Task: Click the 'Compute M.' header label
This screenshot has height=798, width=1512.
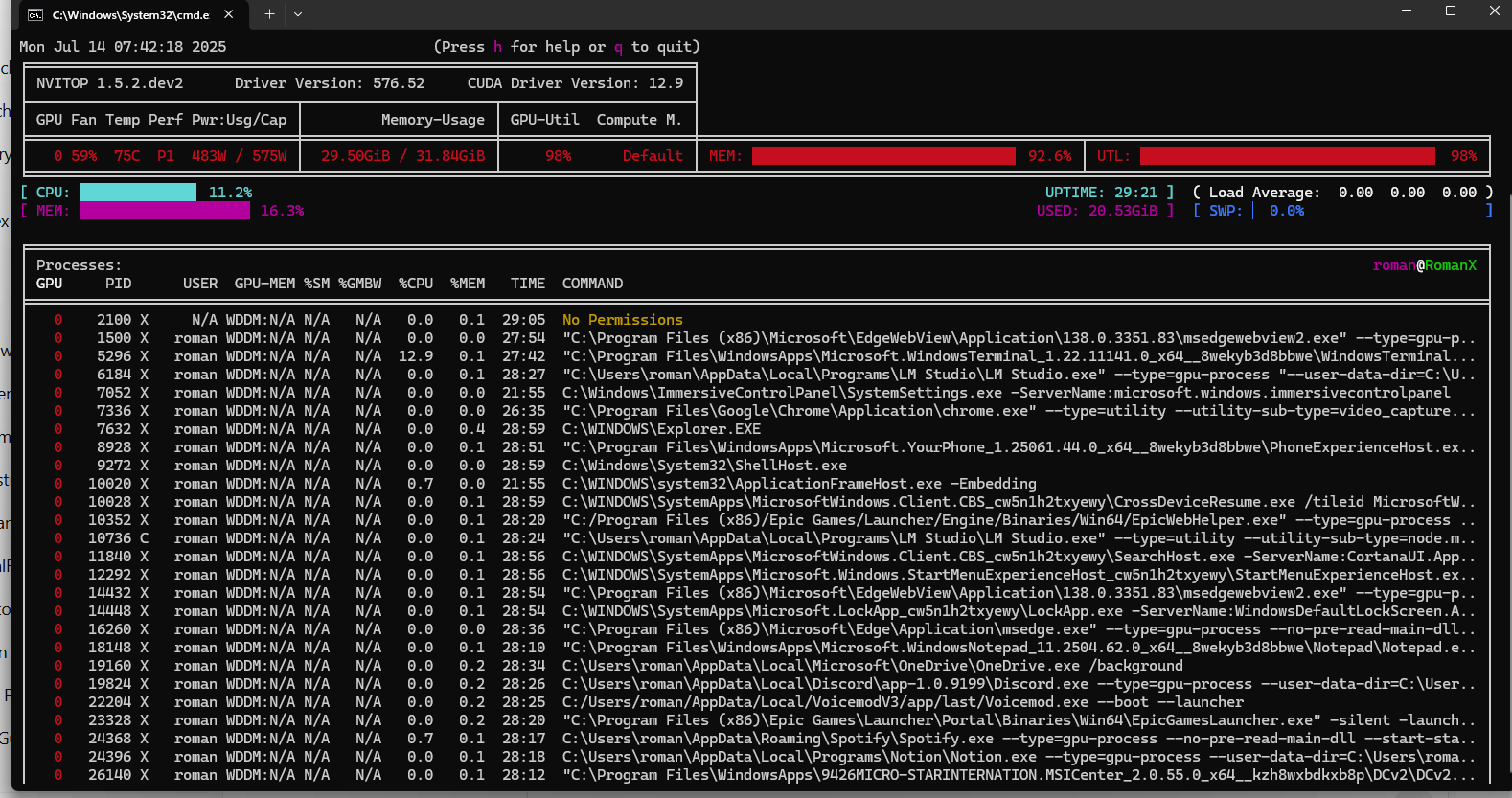Action: point(639,120)
